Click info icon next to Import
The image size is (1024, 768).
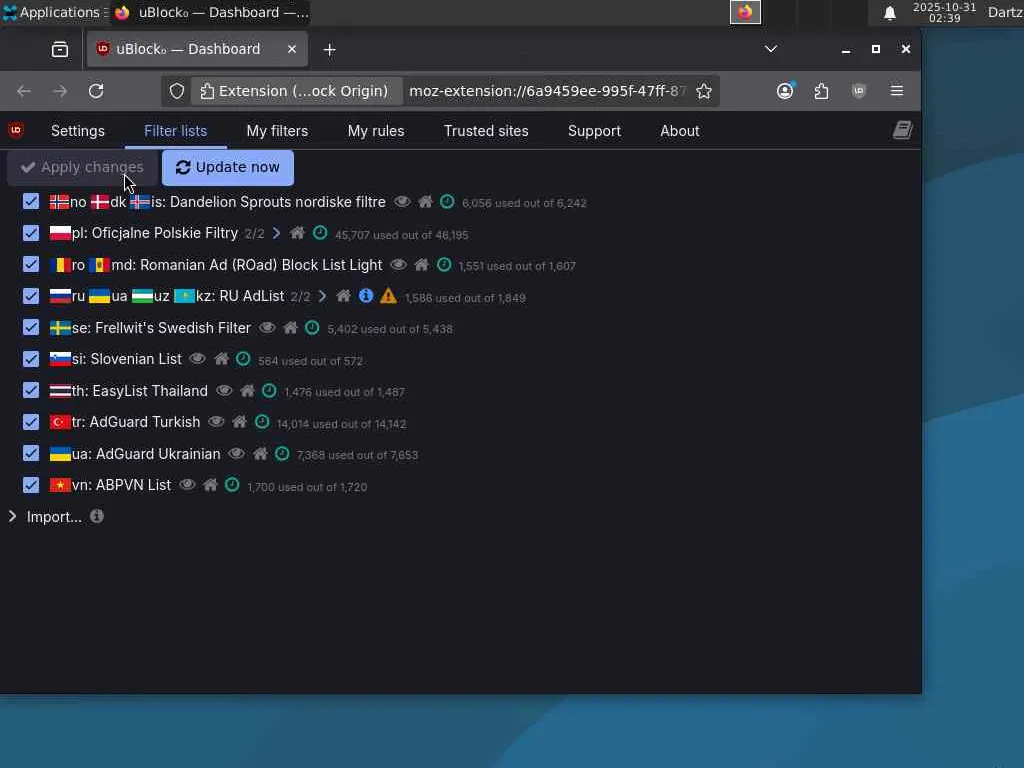tap(97, 516)
